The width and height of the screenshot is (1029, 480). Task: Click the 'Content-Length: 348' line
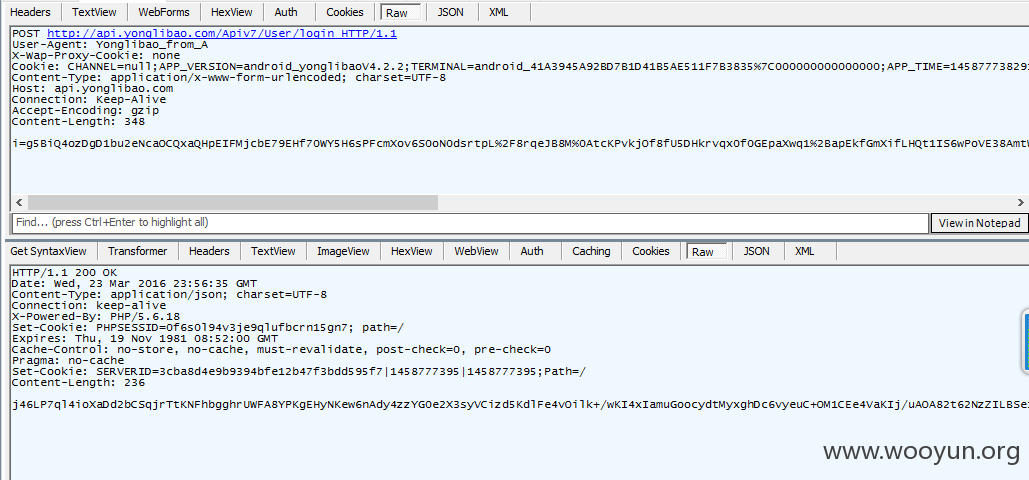78,121
